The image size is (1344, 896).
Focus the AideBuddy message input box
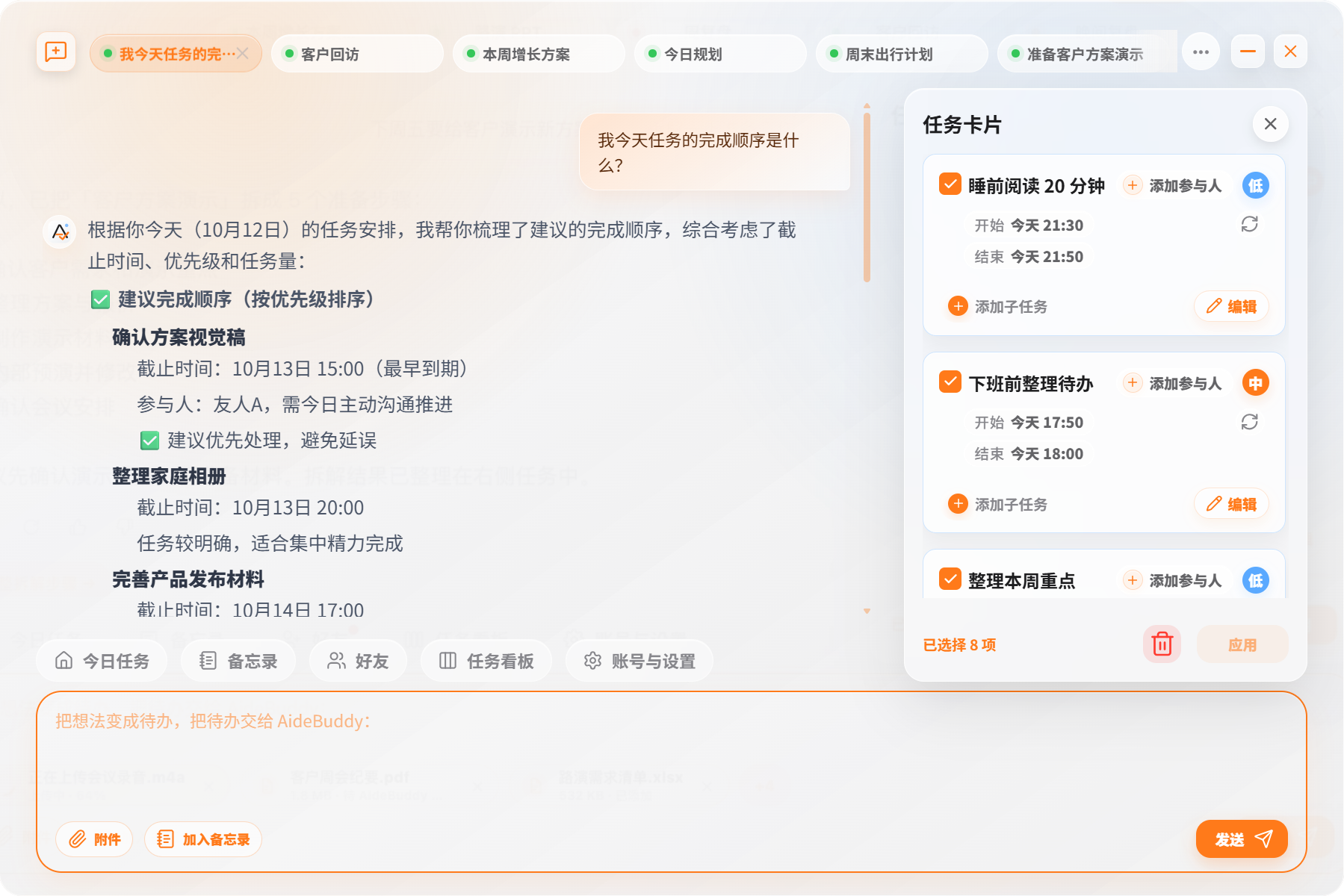tap(672, 754)
